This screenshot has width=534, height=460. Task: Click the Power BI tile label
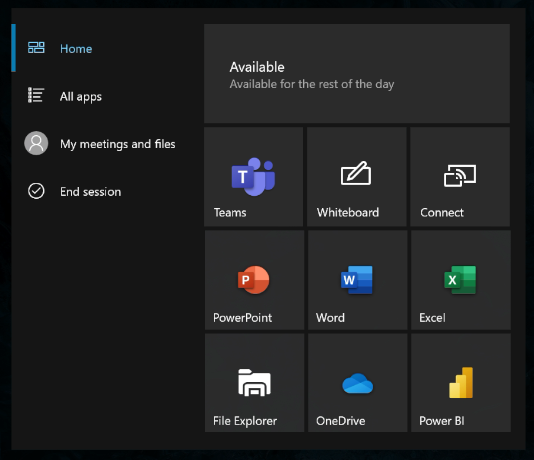(x=442, y=421)
